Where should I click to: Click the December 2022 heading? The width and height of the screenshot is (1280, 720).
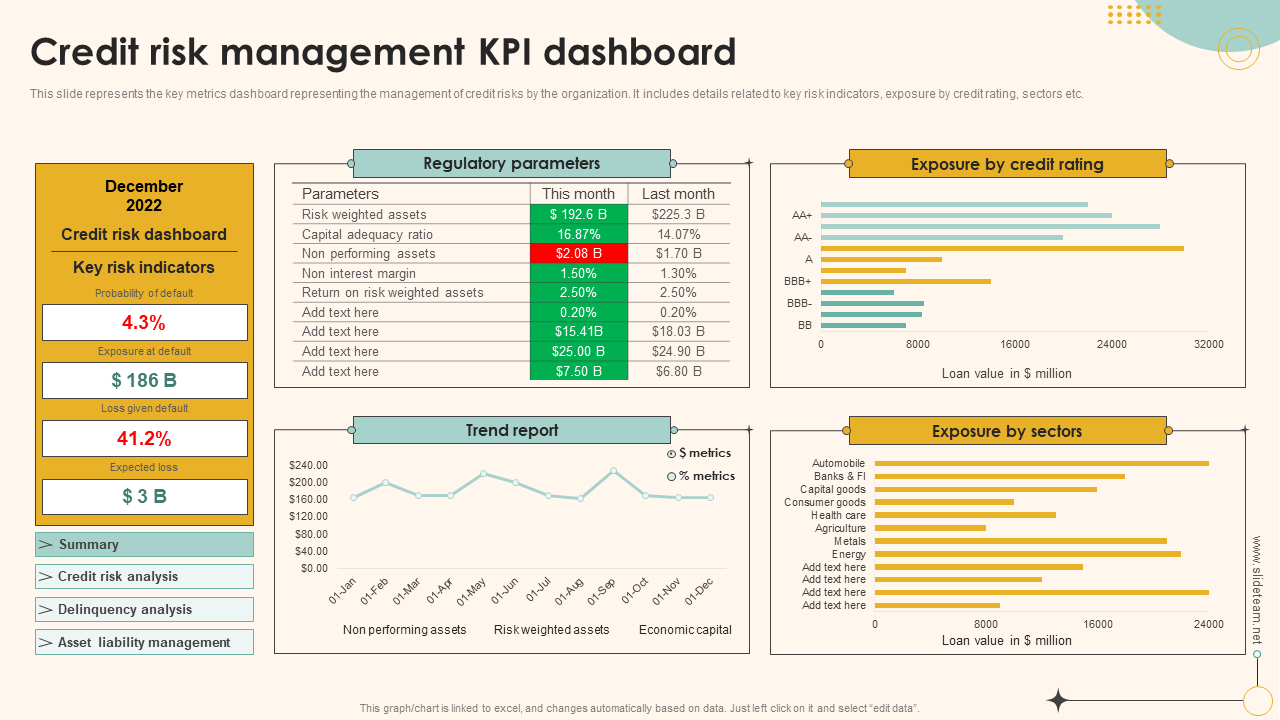click(x=144, y=196)
